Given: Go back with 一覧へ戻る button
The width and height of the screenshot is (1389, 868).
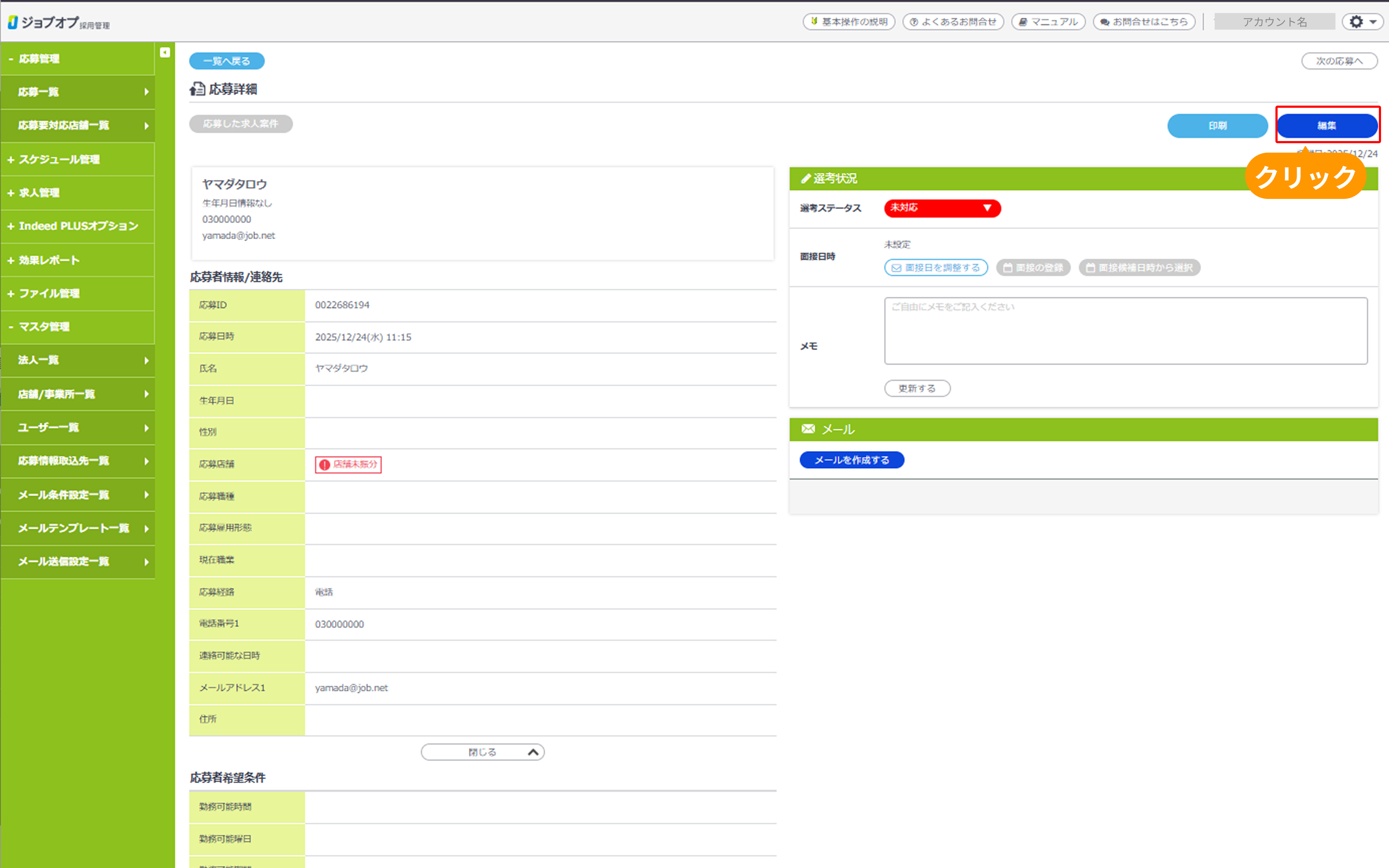Looking at the screenshot, I should click(227, 61).
